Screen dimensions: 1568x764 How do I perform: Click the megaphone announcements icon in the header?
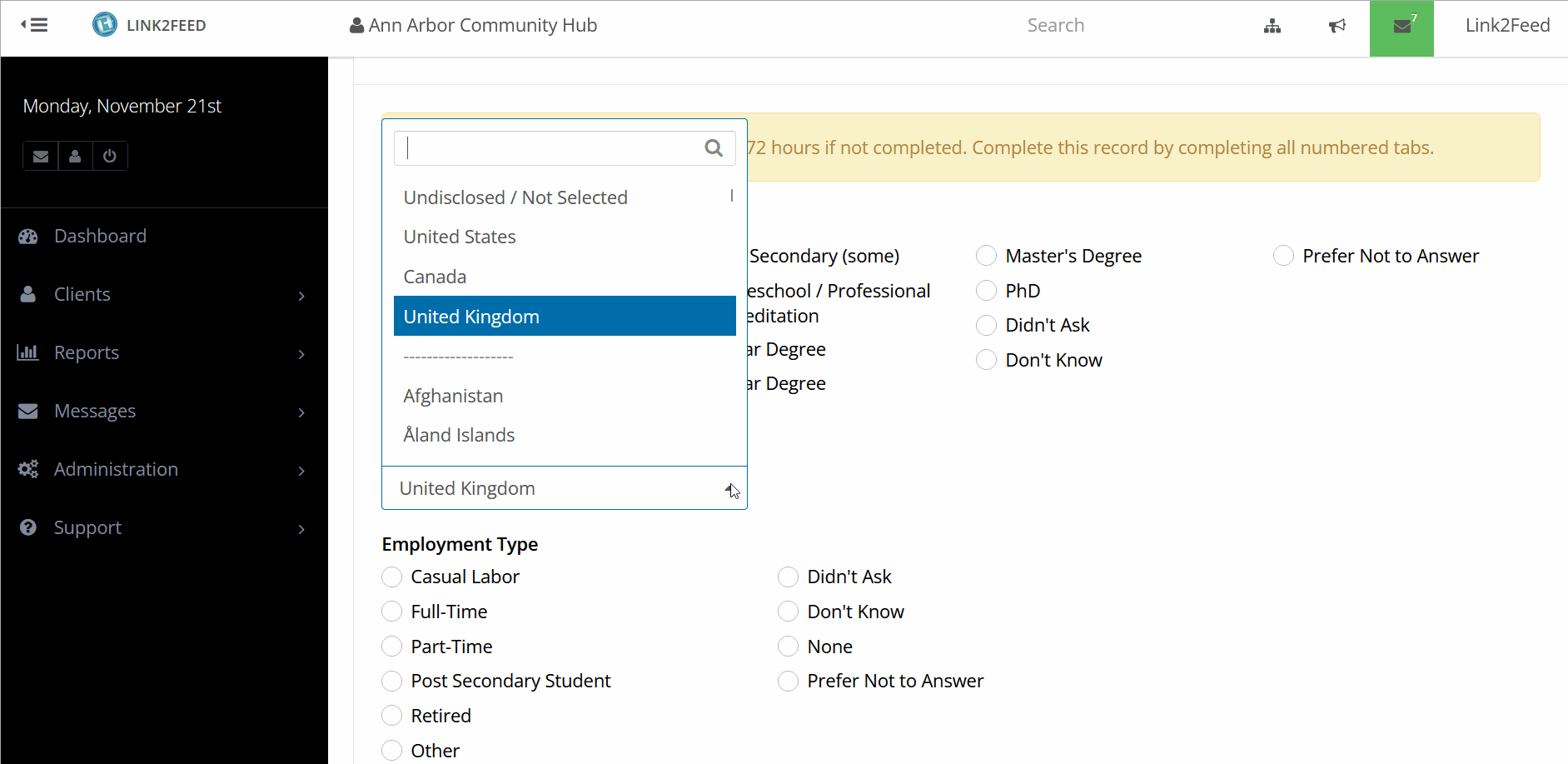pos(1336,25)
